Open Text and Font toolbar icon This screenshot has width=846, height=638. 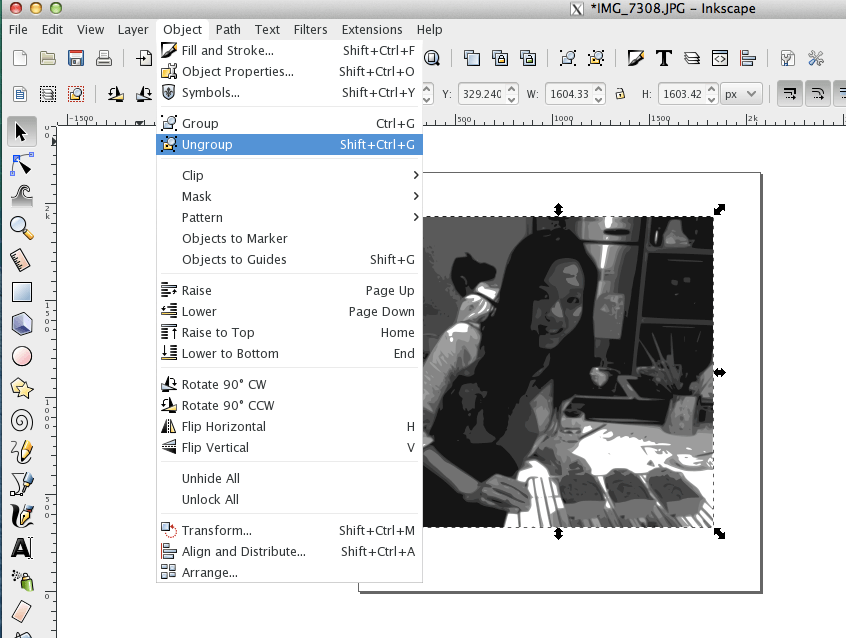click(x=664, y=58)
